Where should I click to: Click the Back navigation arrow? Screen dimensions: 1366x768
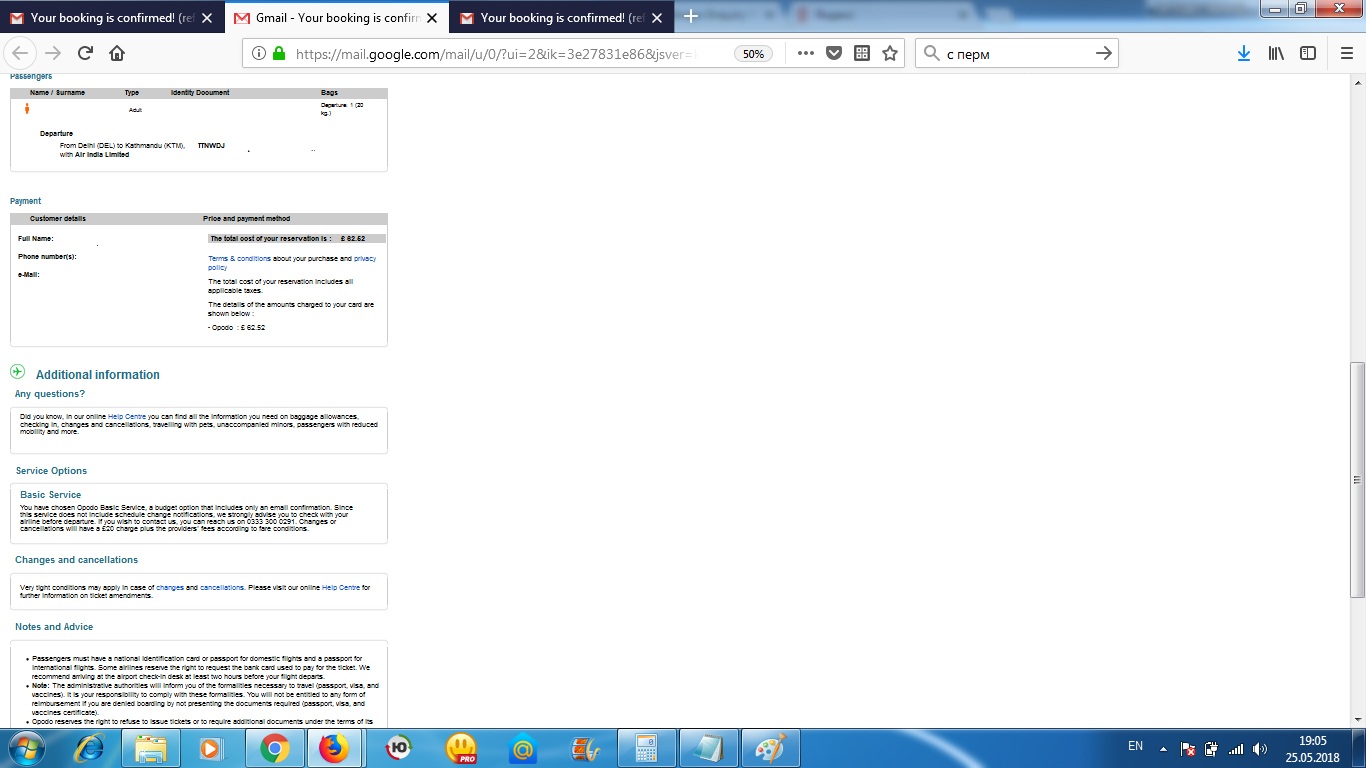coord(21,54)
